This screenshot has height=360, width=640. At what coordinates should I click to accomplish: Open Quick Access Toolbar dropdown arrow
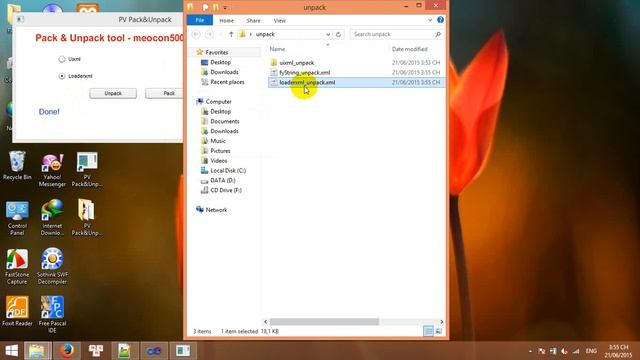pos(225,7)
